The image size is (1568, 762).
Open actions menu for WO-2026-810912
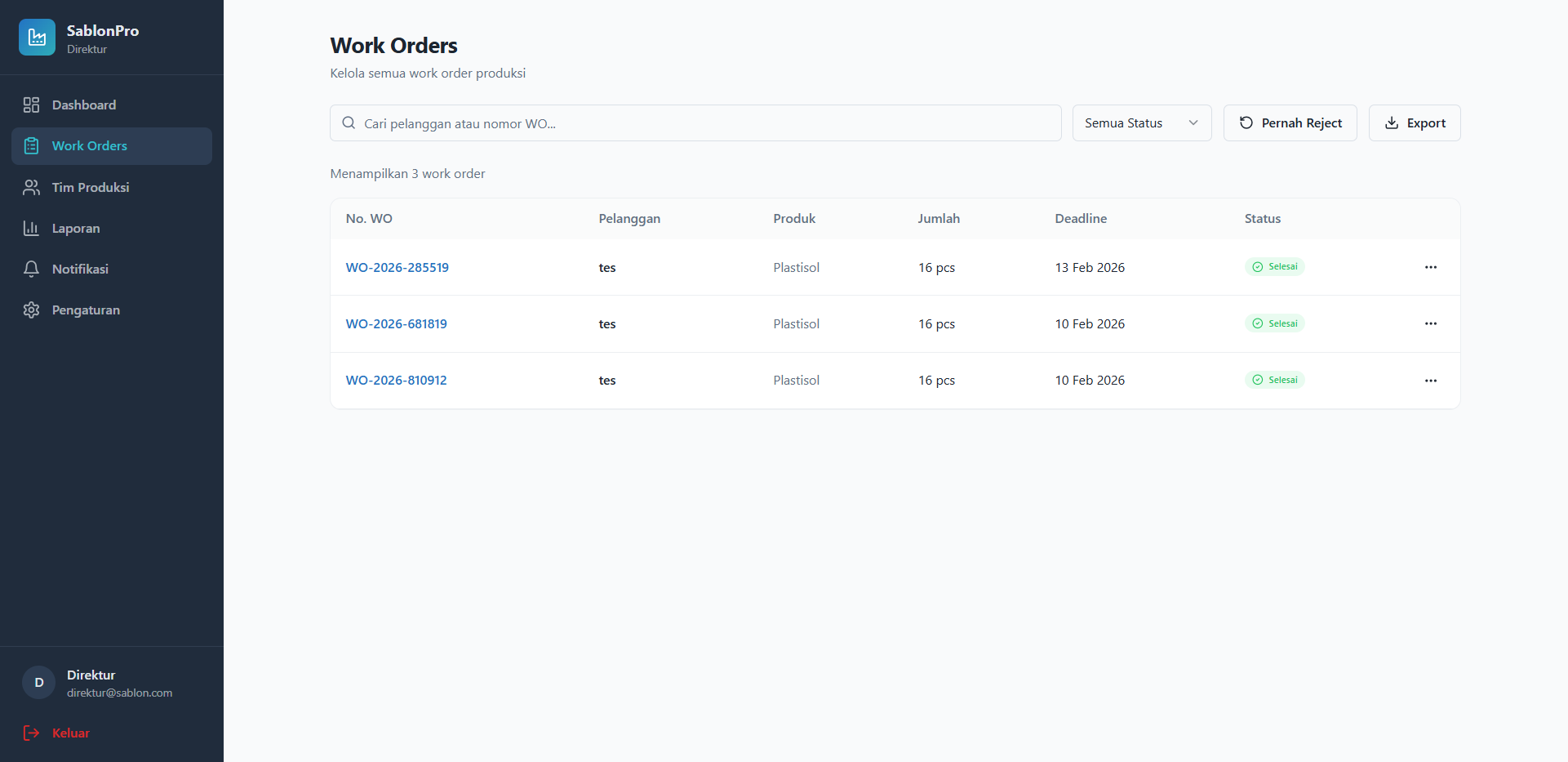1431,381
